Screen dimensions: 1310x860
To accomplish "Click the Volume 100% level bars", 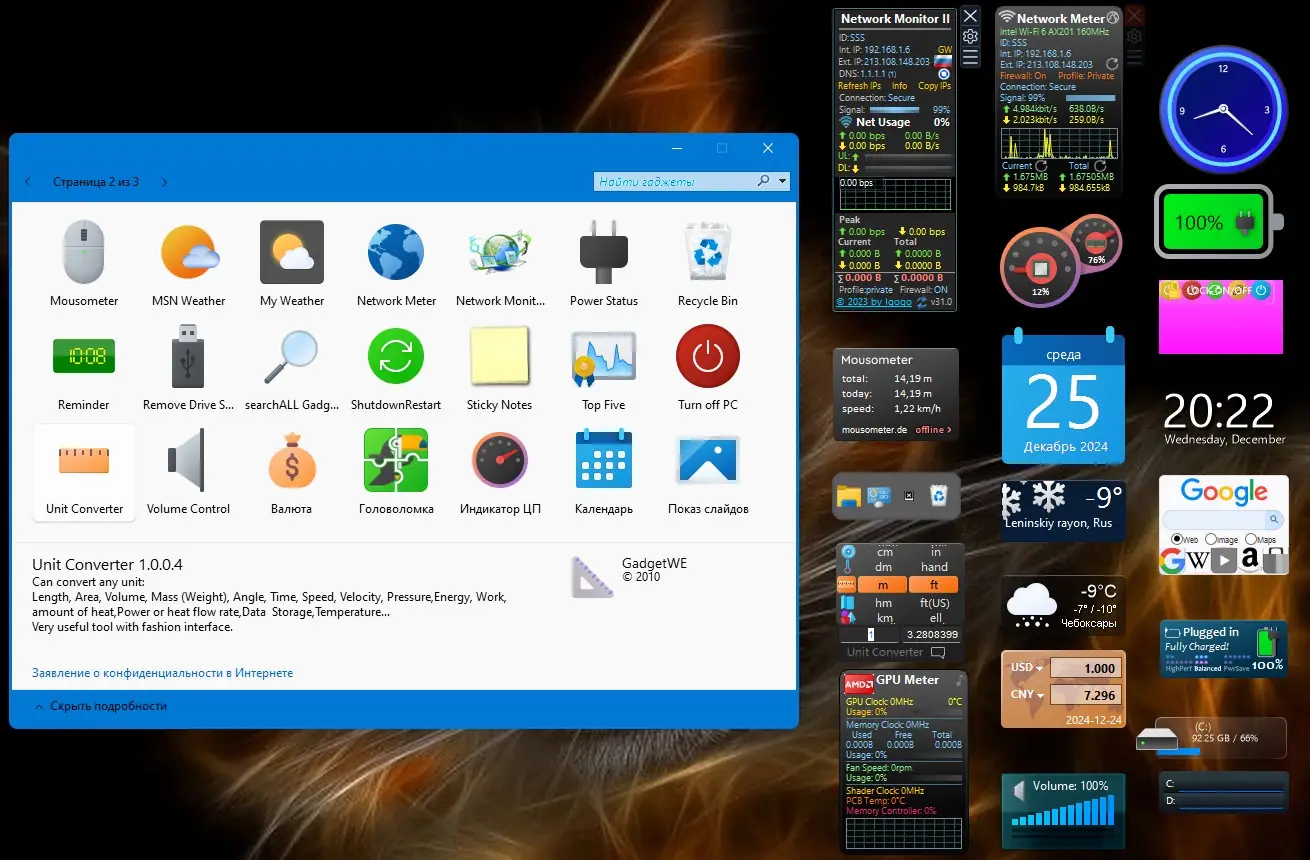I will [x=1062, y=811].
